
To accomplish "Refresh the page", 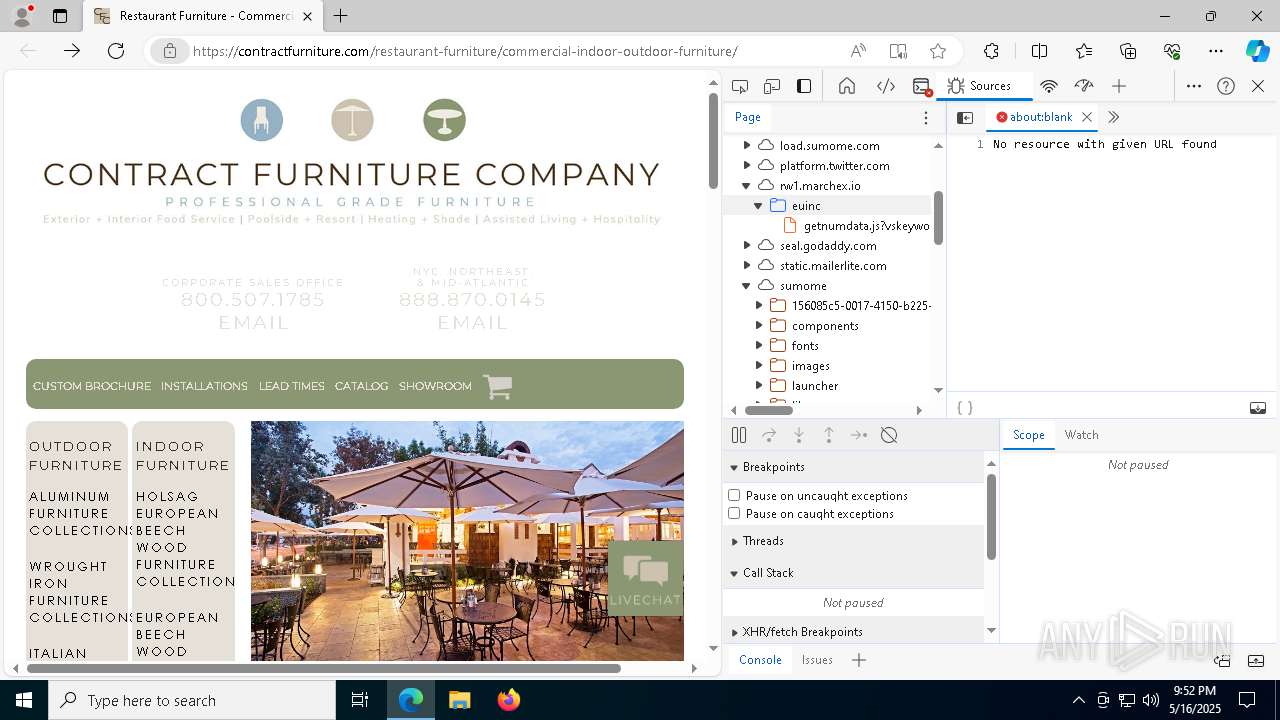I will 116,51.
